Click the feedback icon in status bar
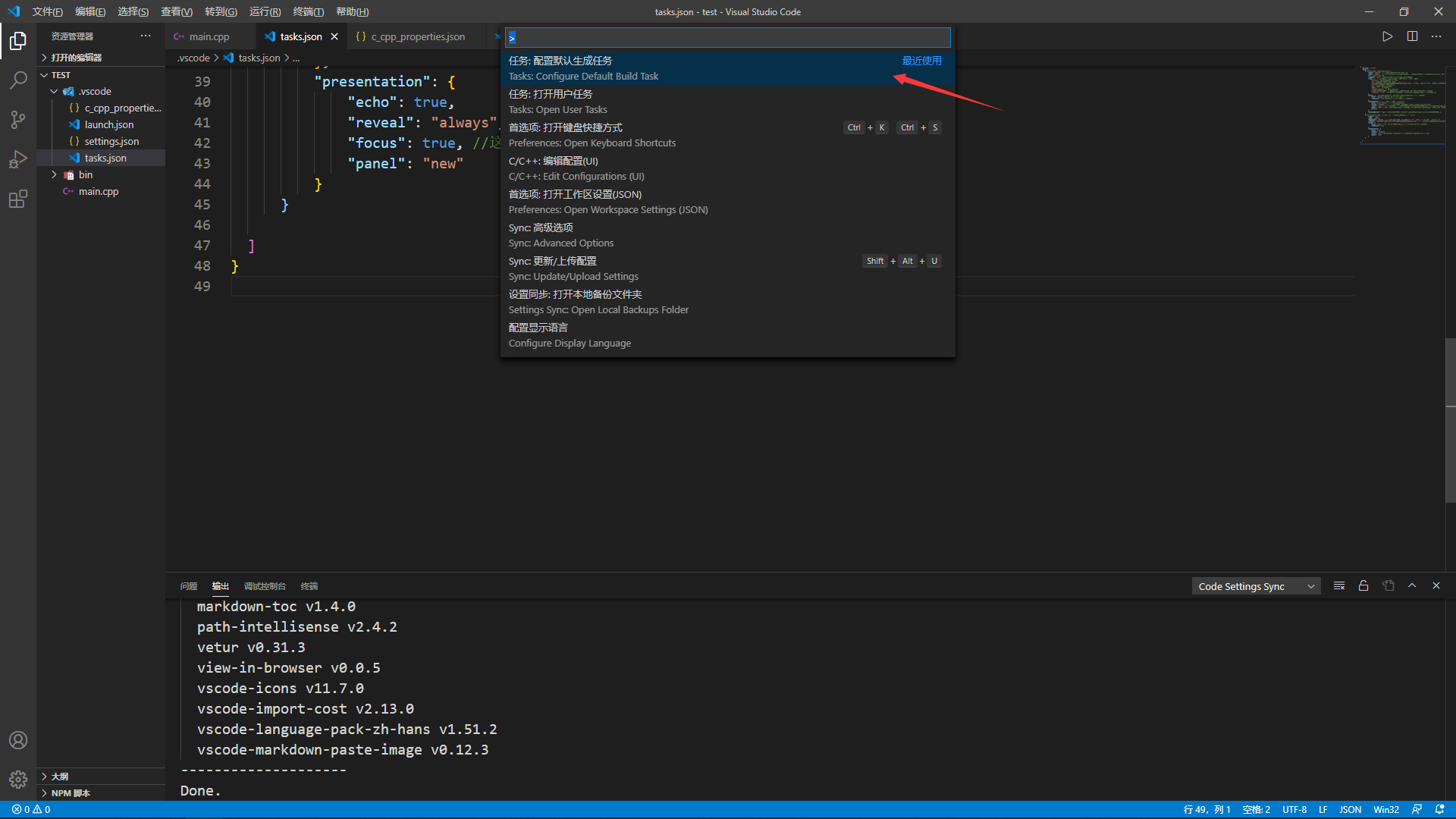Viewport: 1456px width, 819px height. 1417,809
